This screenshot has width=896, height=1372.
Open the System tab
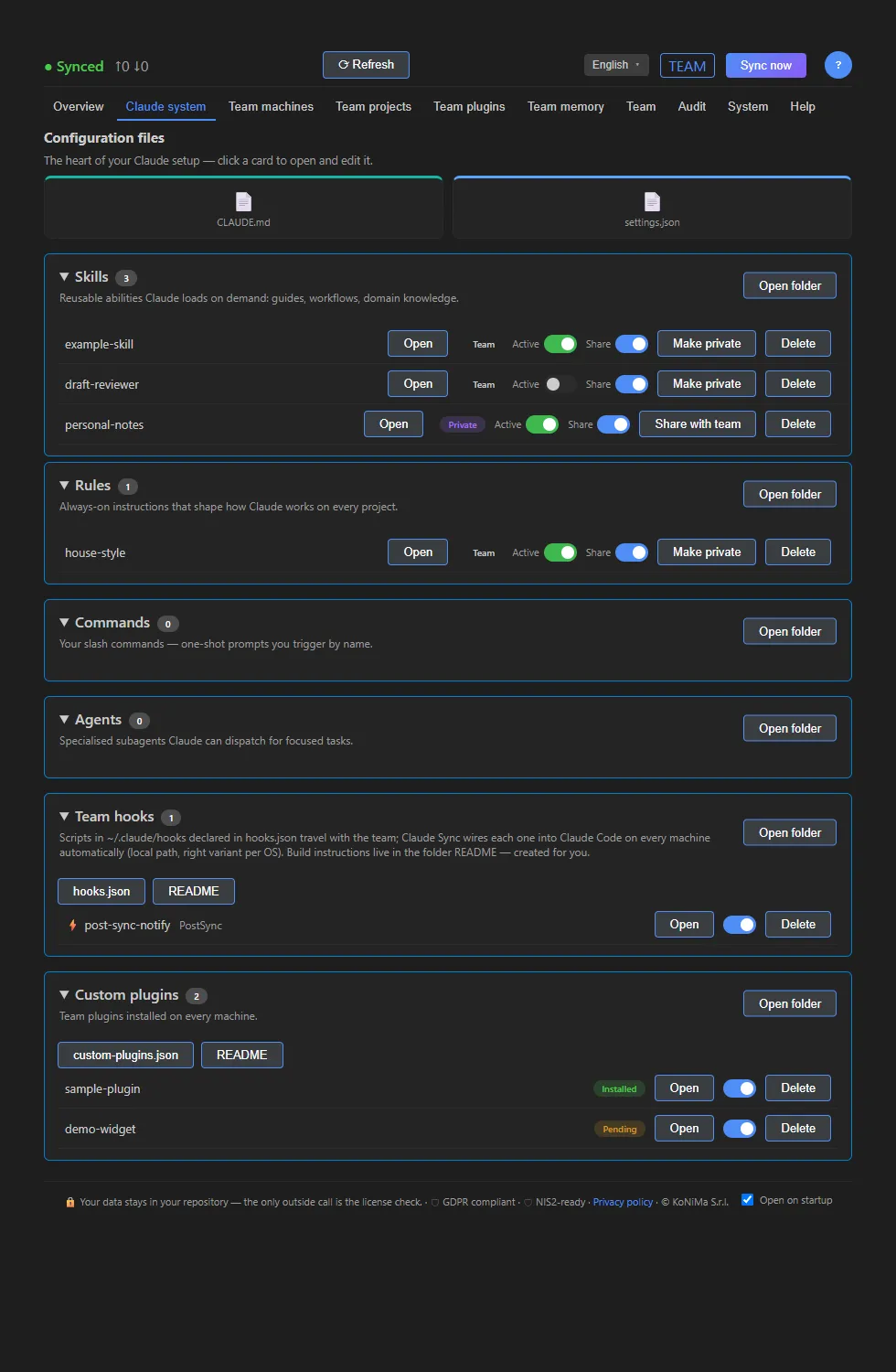coord(748,106)
